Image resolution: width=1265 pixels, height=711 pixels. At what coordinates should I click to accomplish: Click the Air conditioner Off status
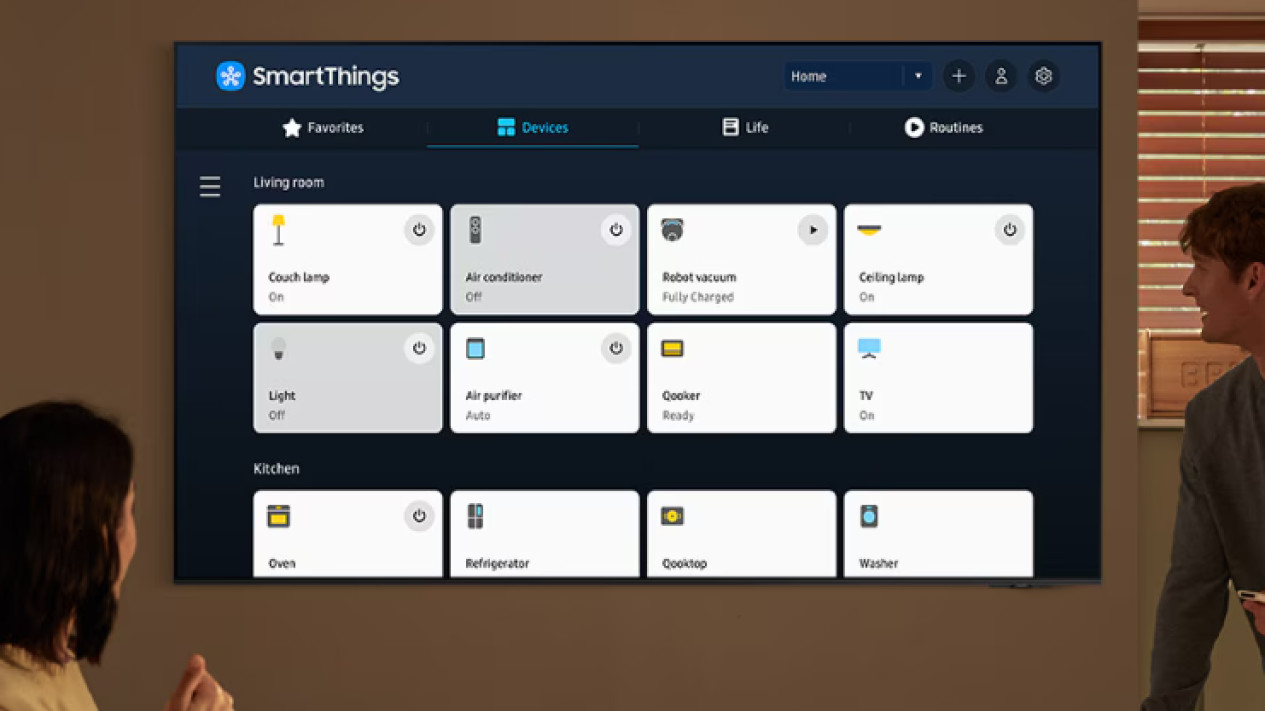pos(473,297)
